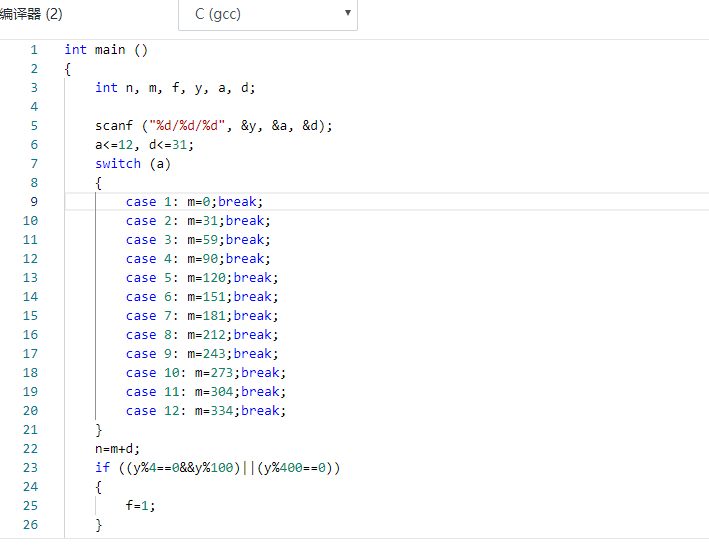Click the empty line 4 in editor
The height and width of the screenshot is (545, 709).
click(x=387, y=107)
